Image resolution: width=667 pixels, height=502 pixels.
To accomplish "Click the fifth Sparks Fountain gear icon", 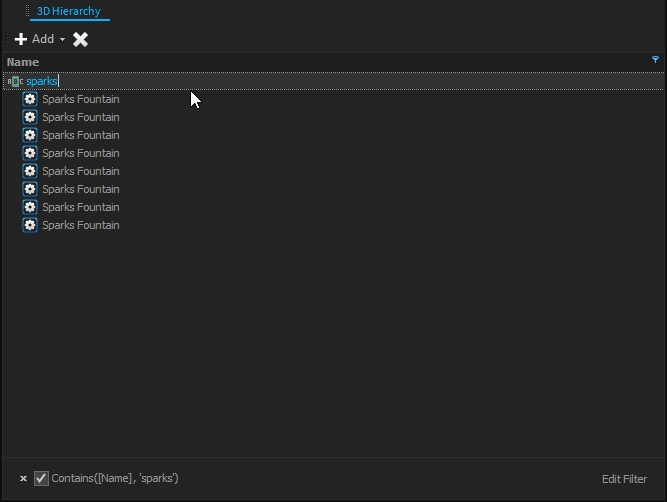I will coord(30,171).
